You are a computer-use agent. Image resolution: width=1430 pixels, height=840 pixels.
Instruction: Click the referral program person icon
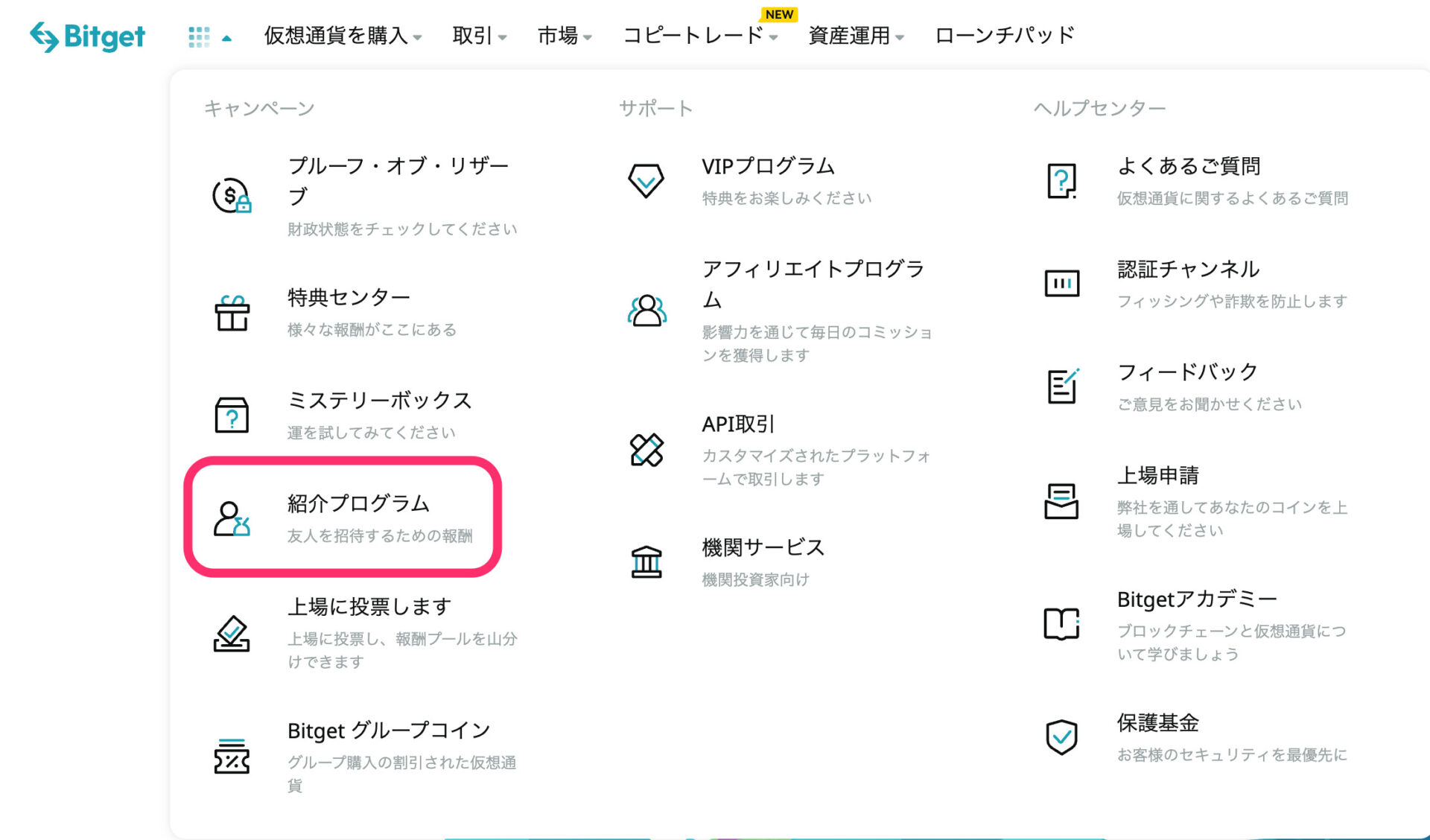point(232,518)
